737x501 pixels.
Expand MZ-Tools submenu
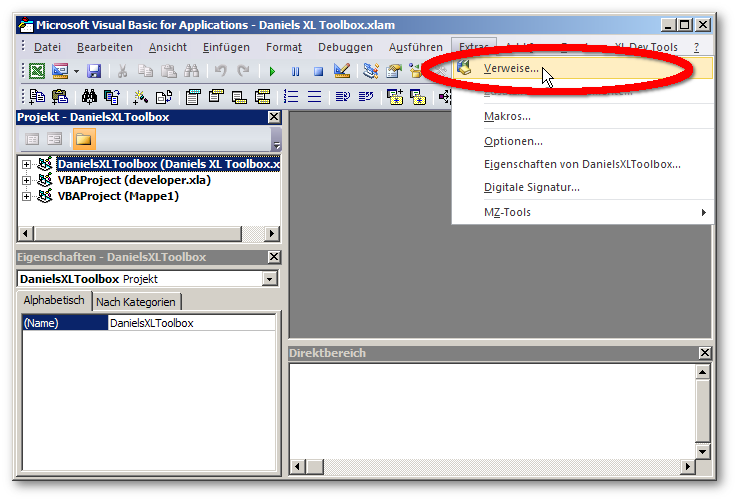tap(582, 212)
